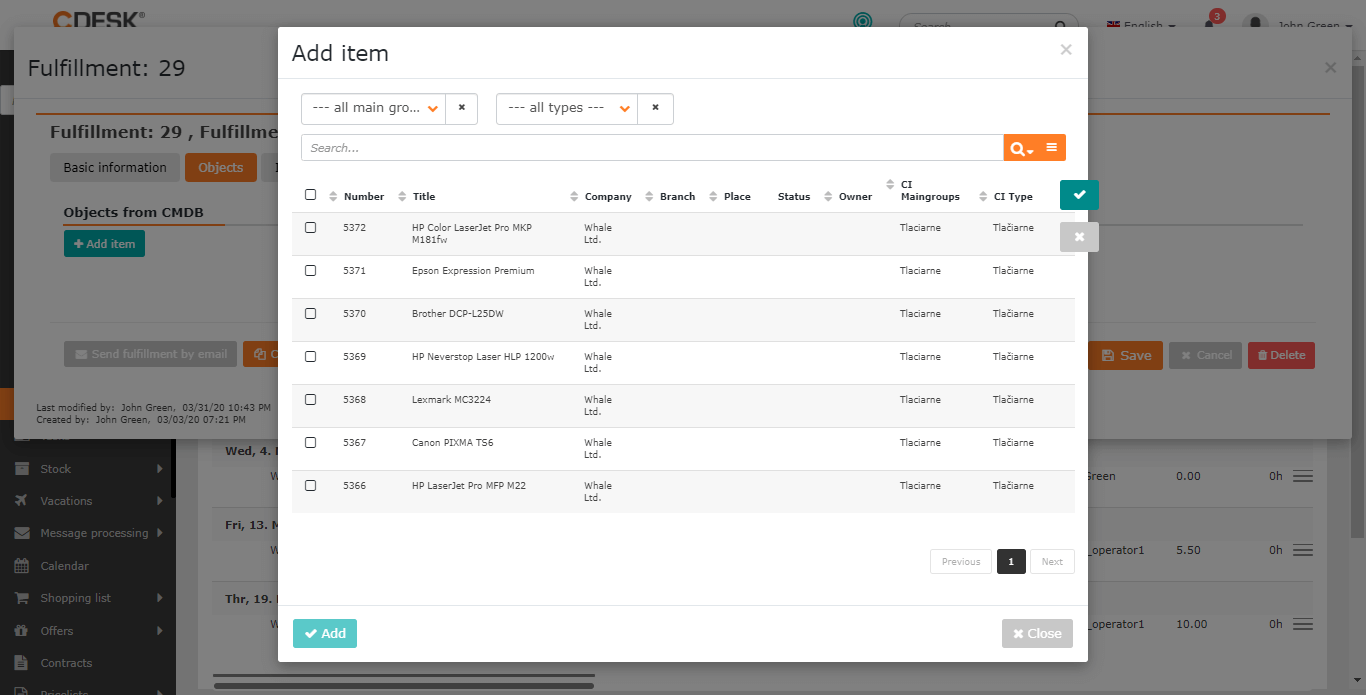
Task: Click Send fulfillment by email button
Action: 151,354
